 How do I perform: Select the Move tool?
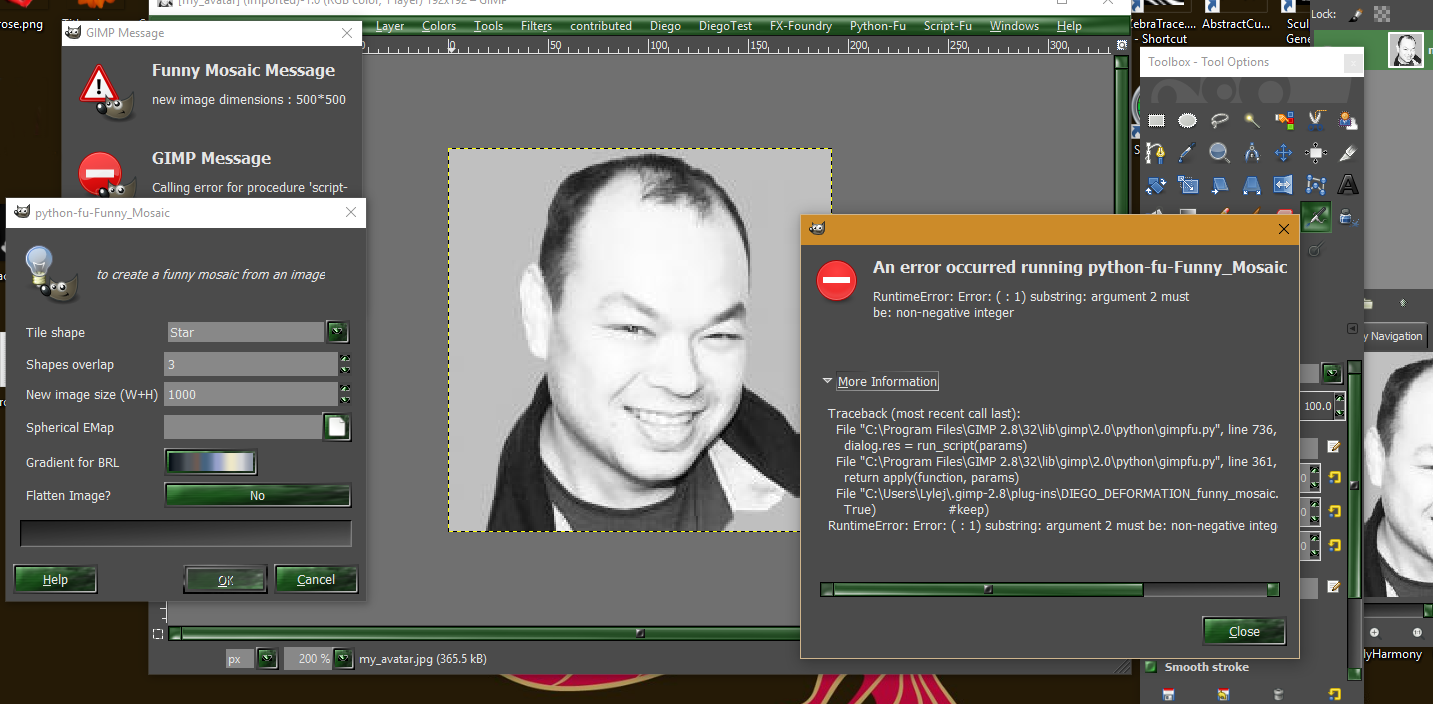1284,153
